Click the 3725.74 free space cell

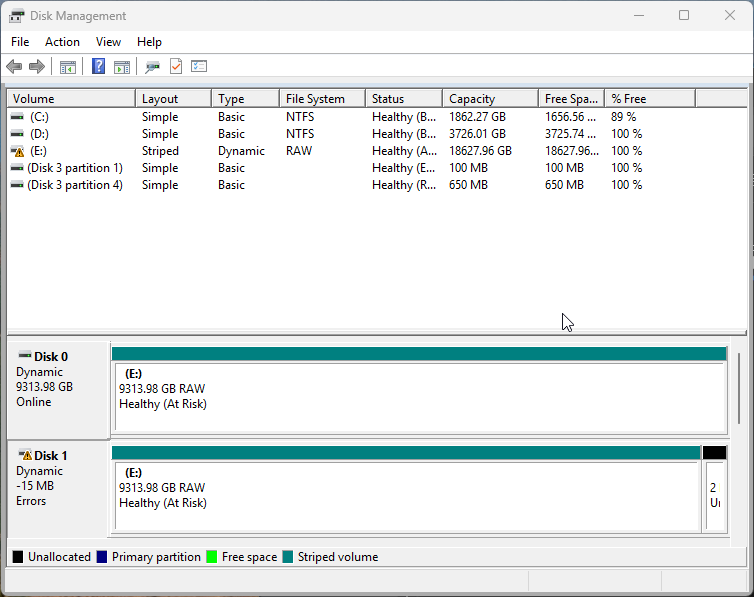[570, 134]
